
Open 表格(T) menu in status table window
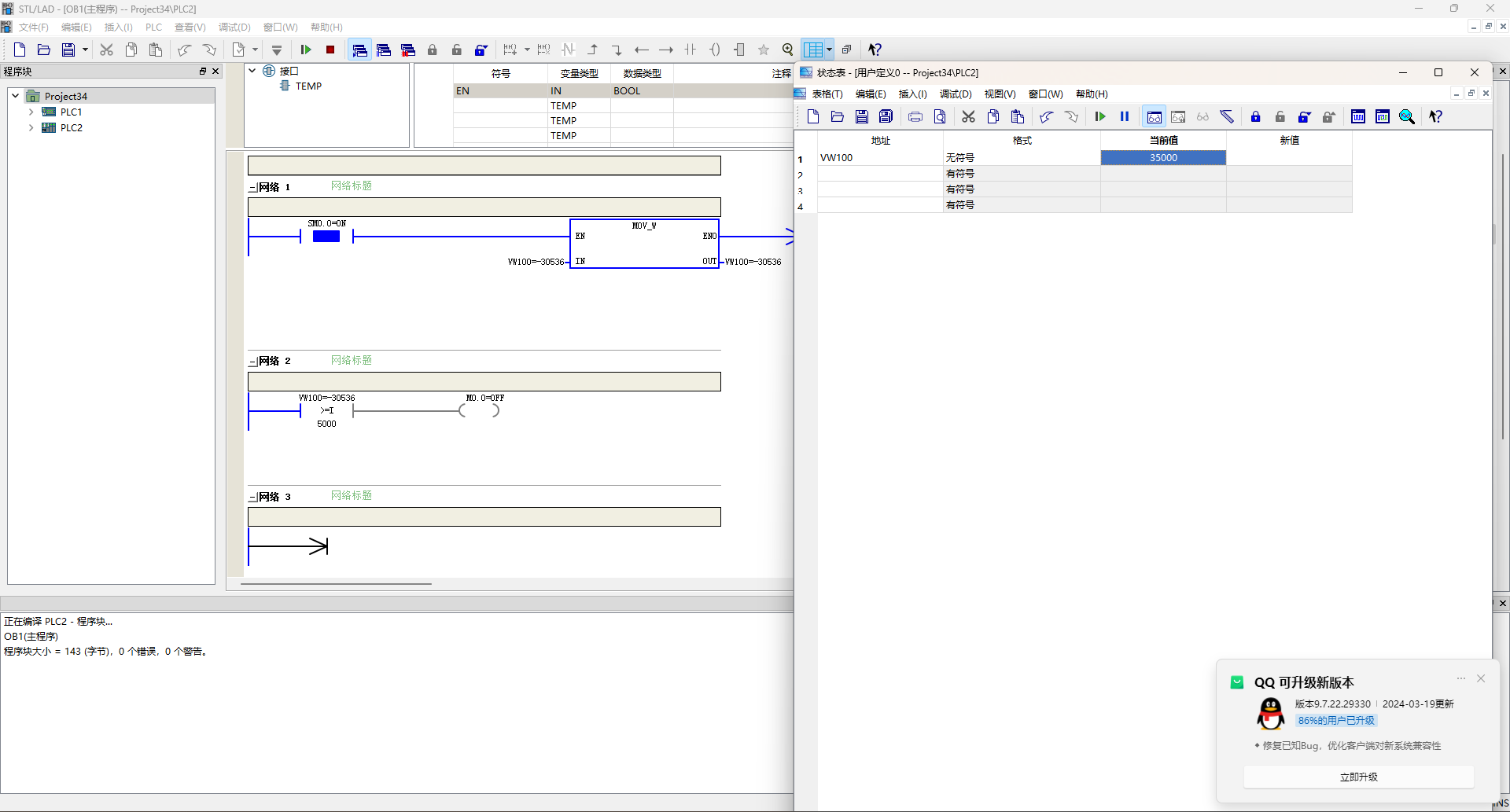pyautogui.click(x=827, y=94)
